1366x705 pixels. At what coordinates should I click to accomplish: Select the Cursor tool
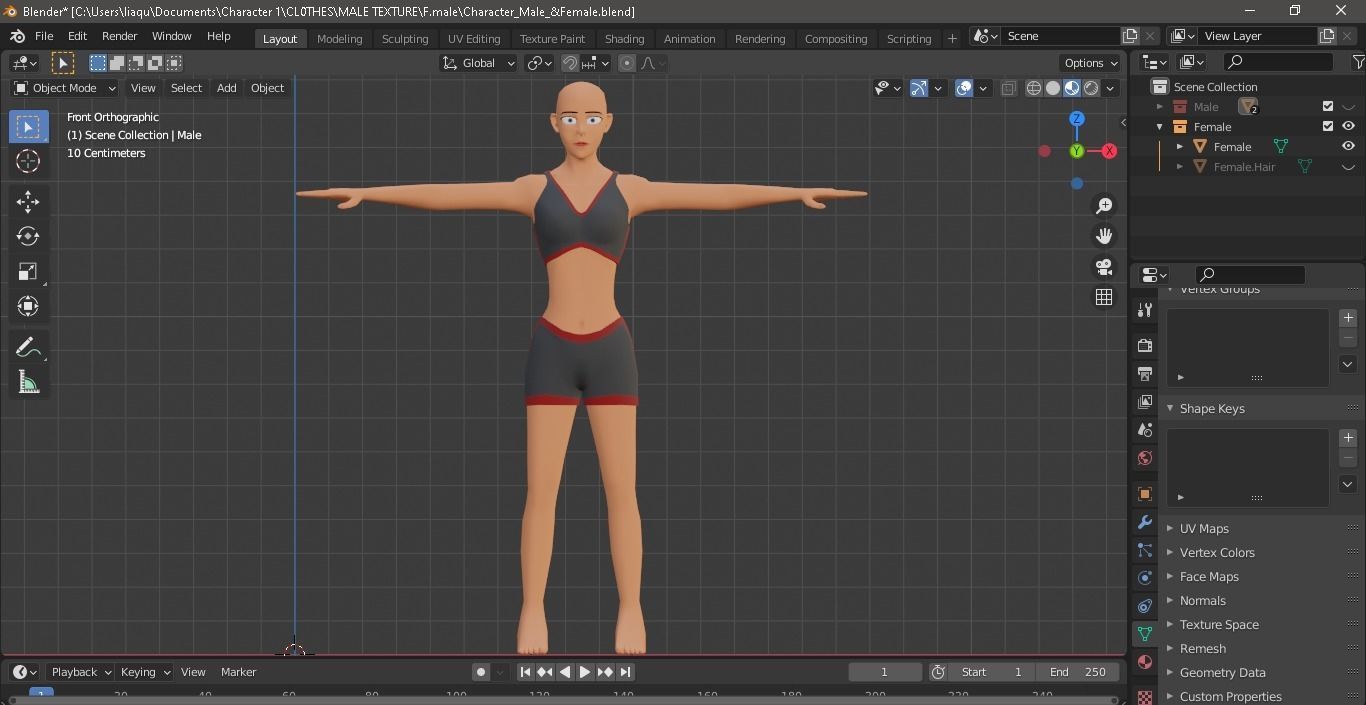pos(28,161)
